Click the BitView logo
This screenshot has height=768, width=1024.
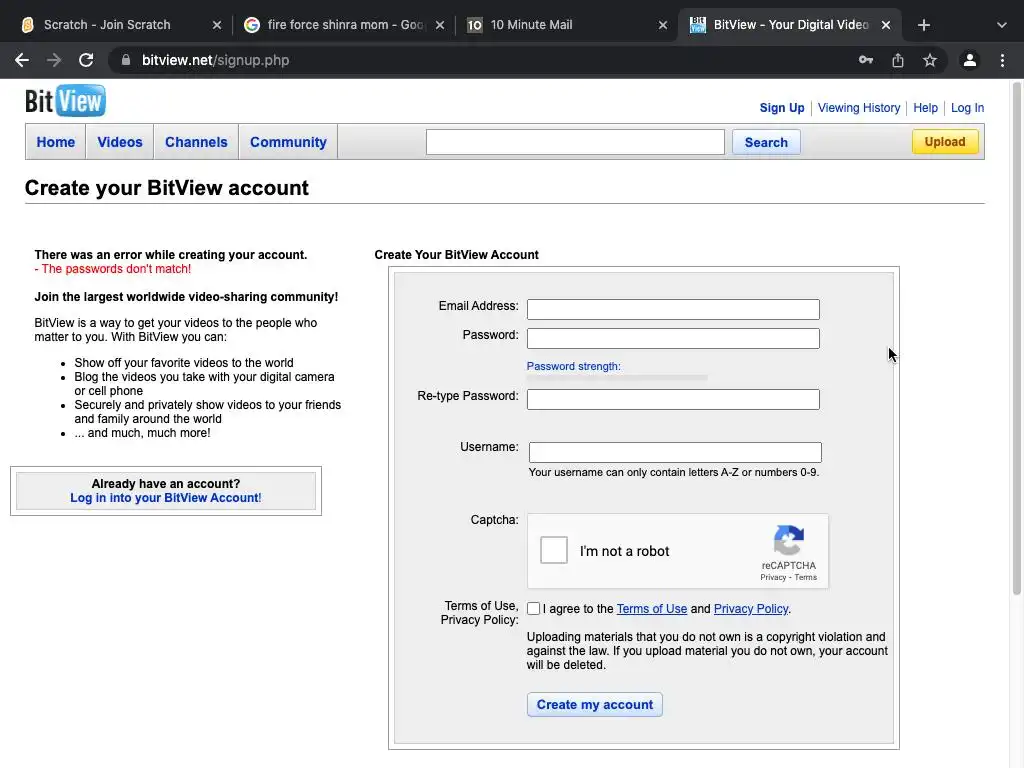[x=65, y=101]
